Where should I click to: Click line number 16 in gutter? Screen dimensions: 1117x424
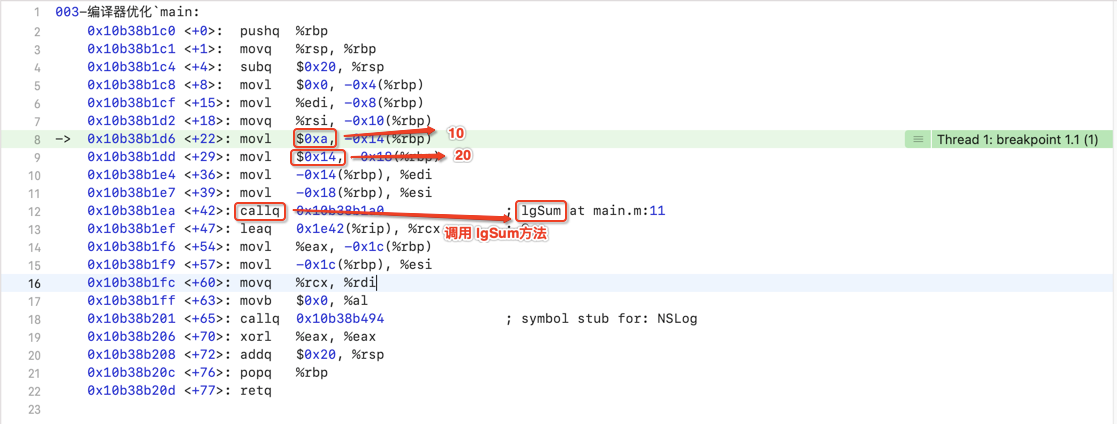[x=34, y=284]
